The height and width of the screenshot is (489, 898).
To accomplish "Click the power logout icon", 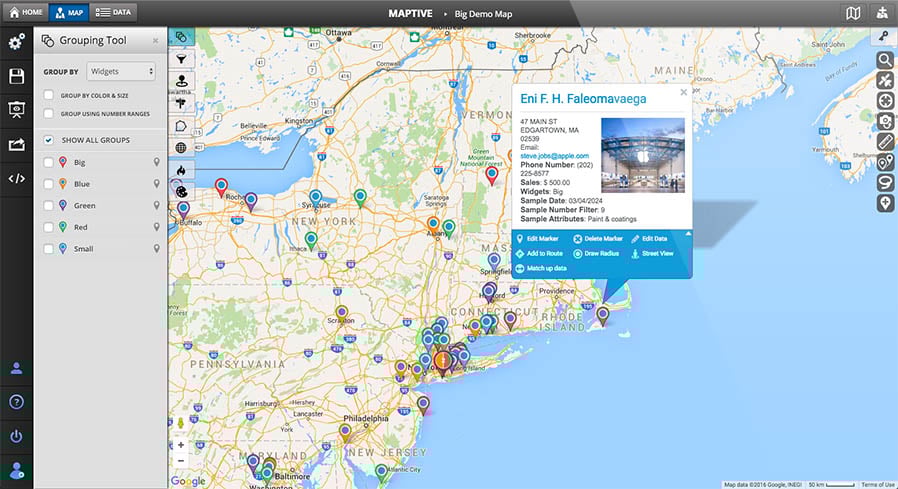I will pyautogui.click(x=16, y=436).
